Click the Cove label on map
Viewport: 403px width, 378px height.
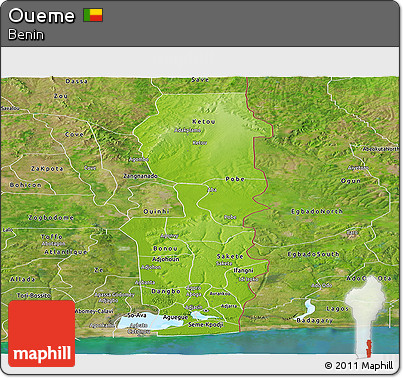tap(74, 134)
